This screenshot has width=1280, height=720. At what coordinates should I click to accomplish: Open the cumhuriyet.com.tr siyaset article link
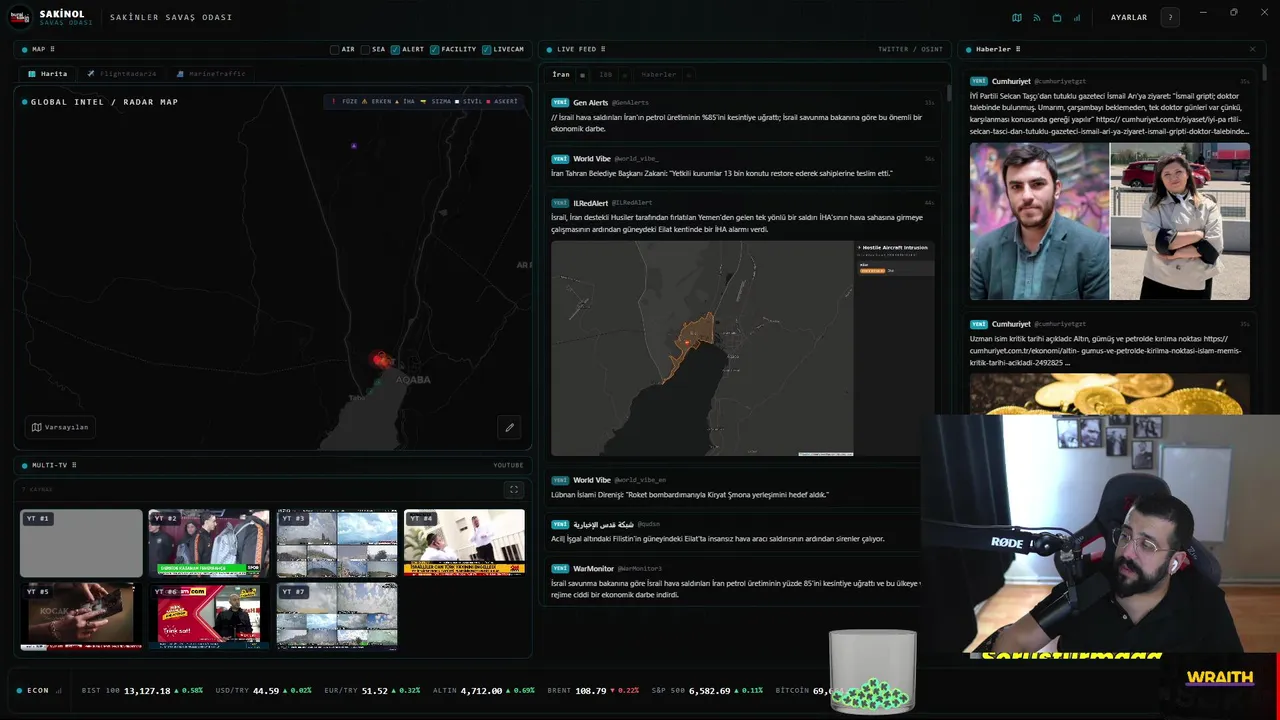coord(1110,126)
